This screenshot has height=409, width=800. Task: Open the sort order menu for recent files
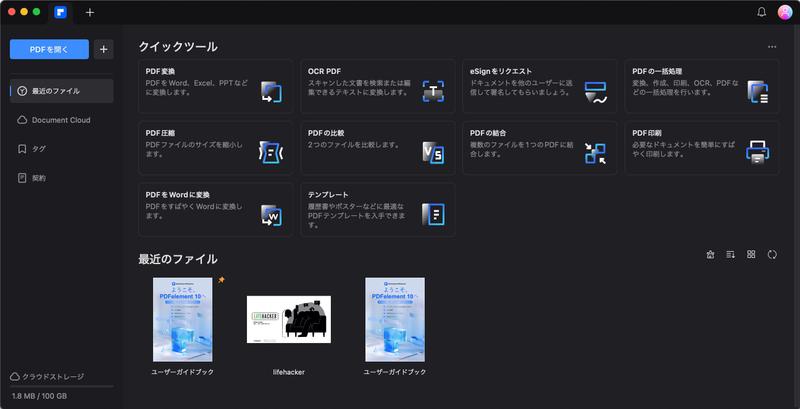pyautogui.click(x=730, y=255)
